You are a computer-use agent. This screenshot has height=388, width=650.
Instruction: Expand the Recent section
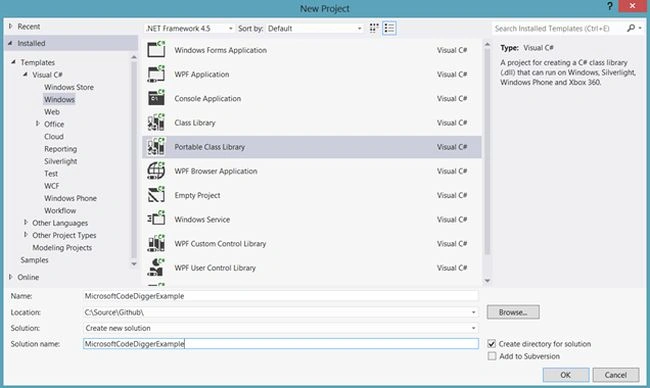[x=11, y=27]
